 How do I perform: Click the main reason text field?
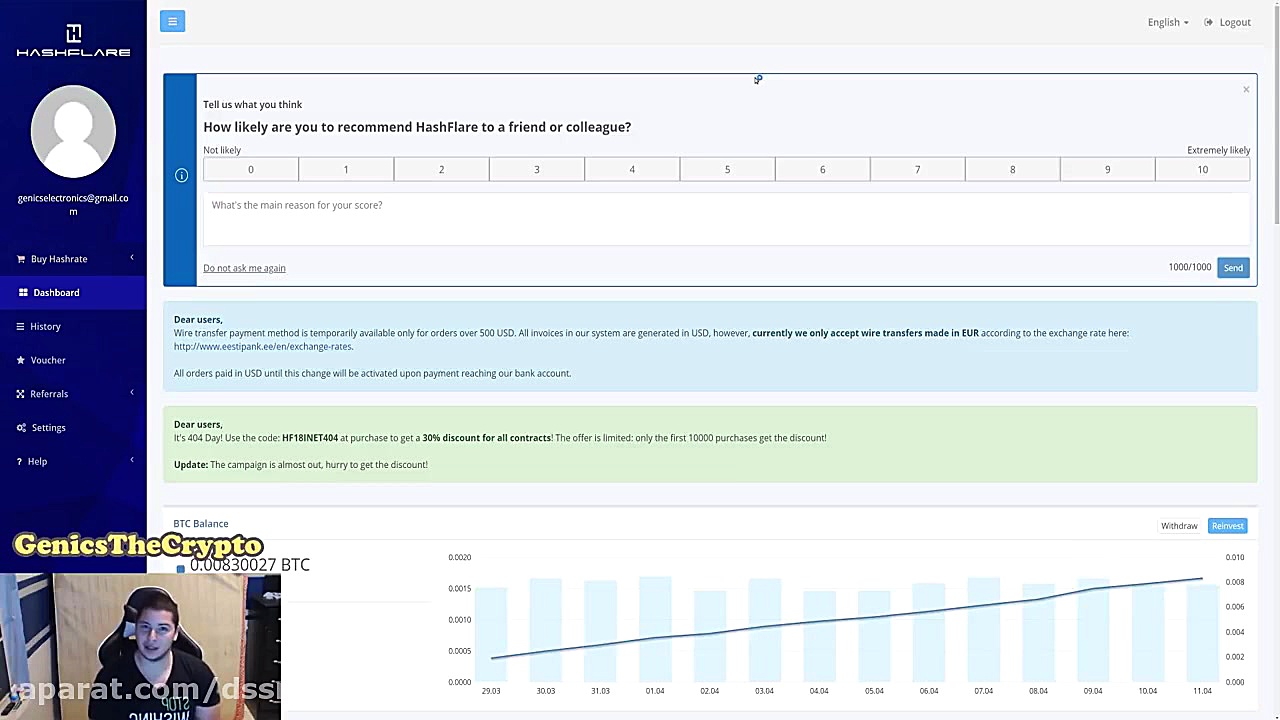click(x=727, y=219)
